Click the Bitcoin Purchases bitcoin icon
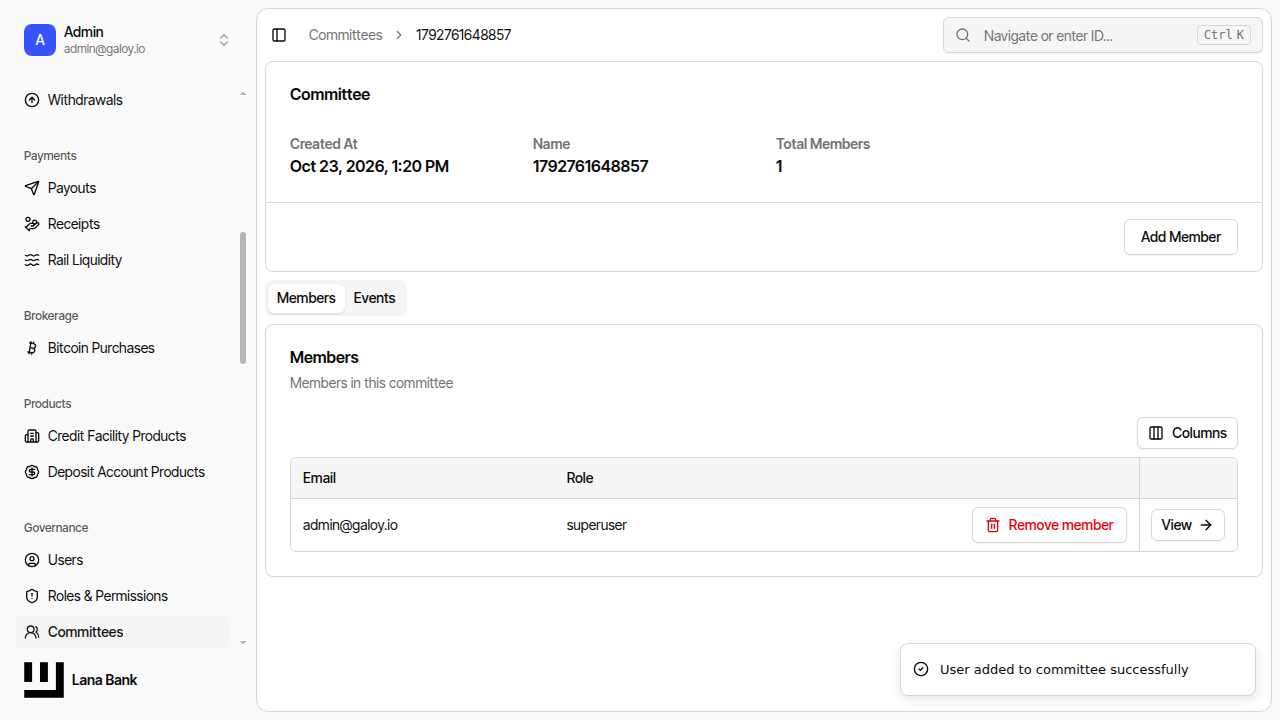Screen dimensions: 1280x720 tap(32, 348)
